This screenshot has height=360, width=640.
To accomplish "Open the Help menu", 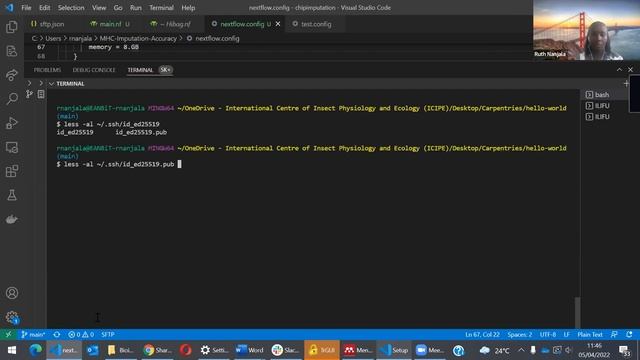I will pos(188,8).
